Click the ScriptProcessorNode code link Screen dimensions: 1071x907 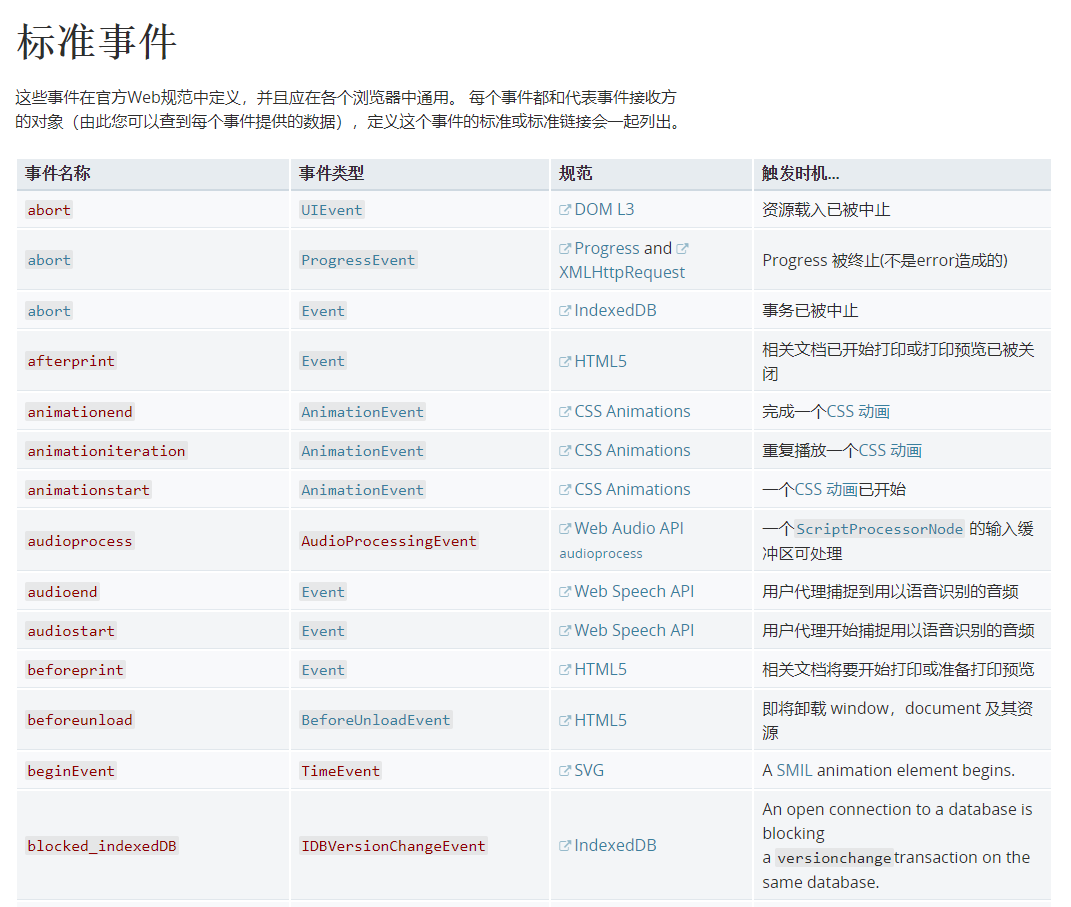pyautogui.click(x=879, y=529)
